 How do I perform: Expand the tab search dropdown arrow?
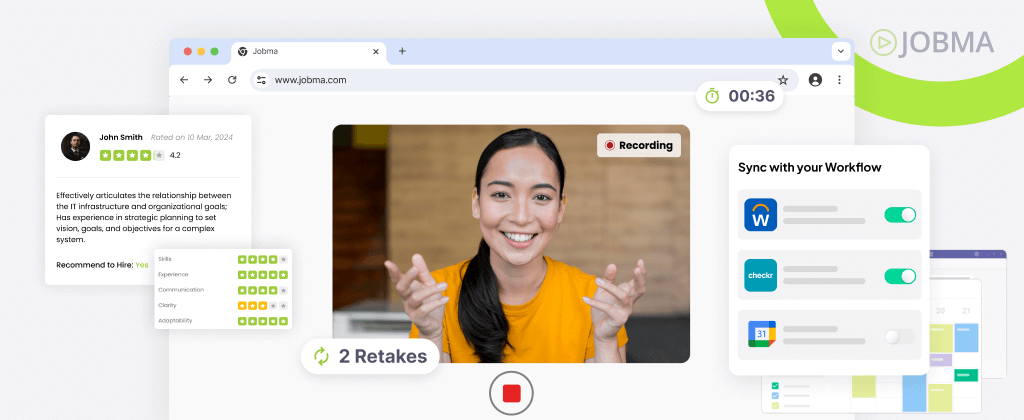[840, 51]
